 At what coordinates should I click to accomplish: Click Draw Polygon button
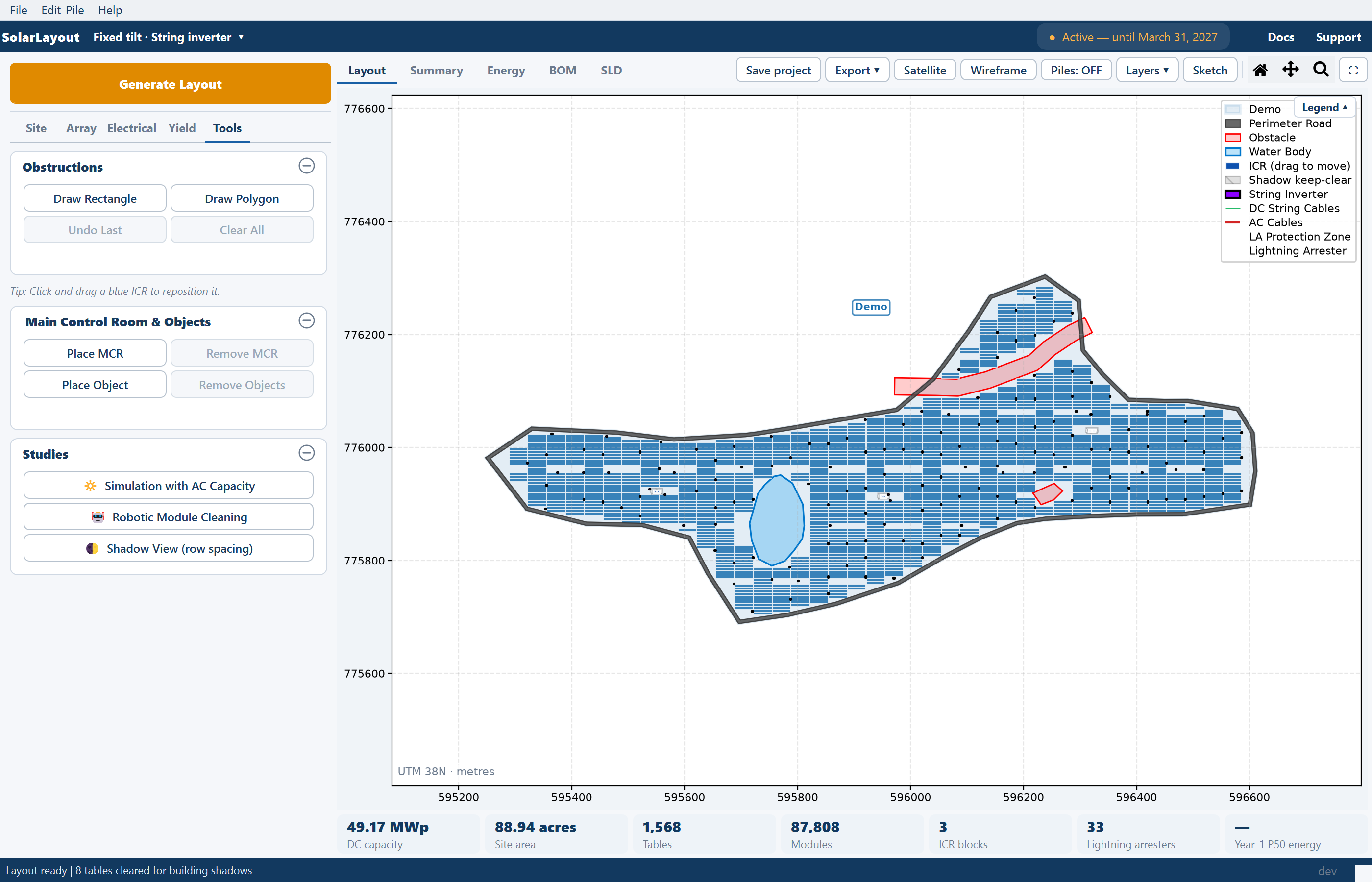point(242,198)
